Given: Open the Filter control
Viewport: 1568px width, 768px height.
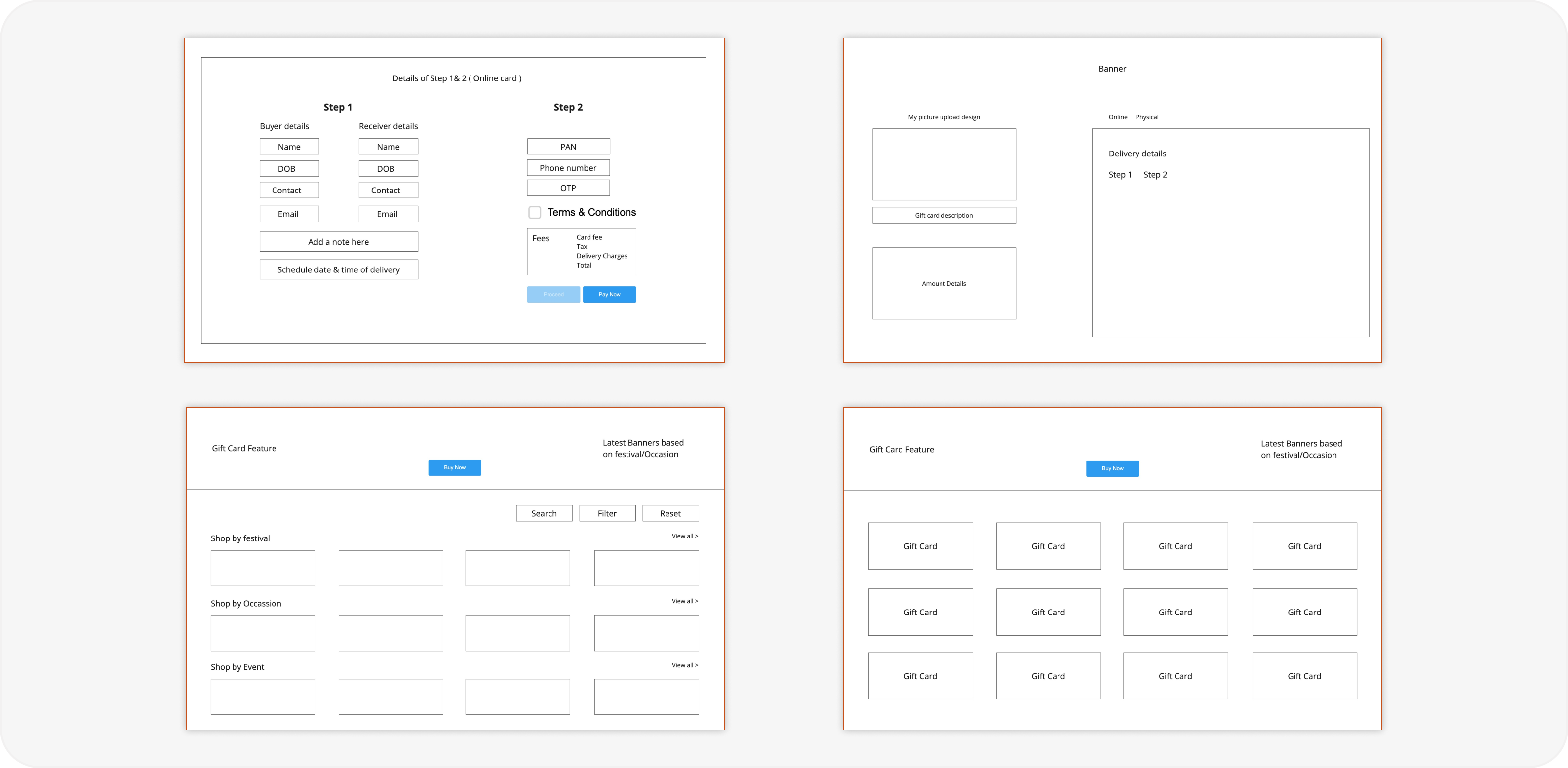Looking at the screenshot, I should 607,514.
